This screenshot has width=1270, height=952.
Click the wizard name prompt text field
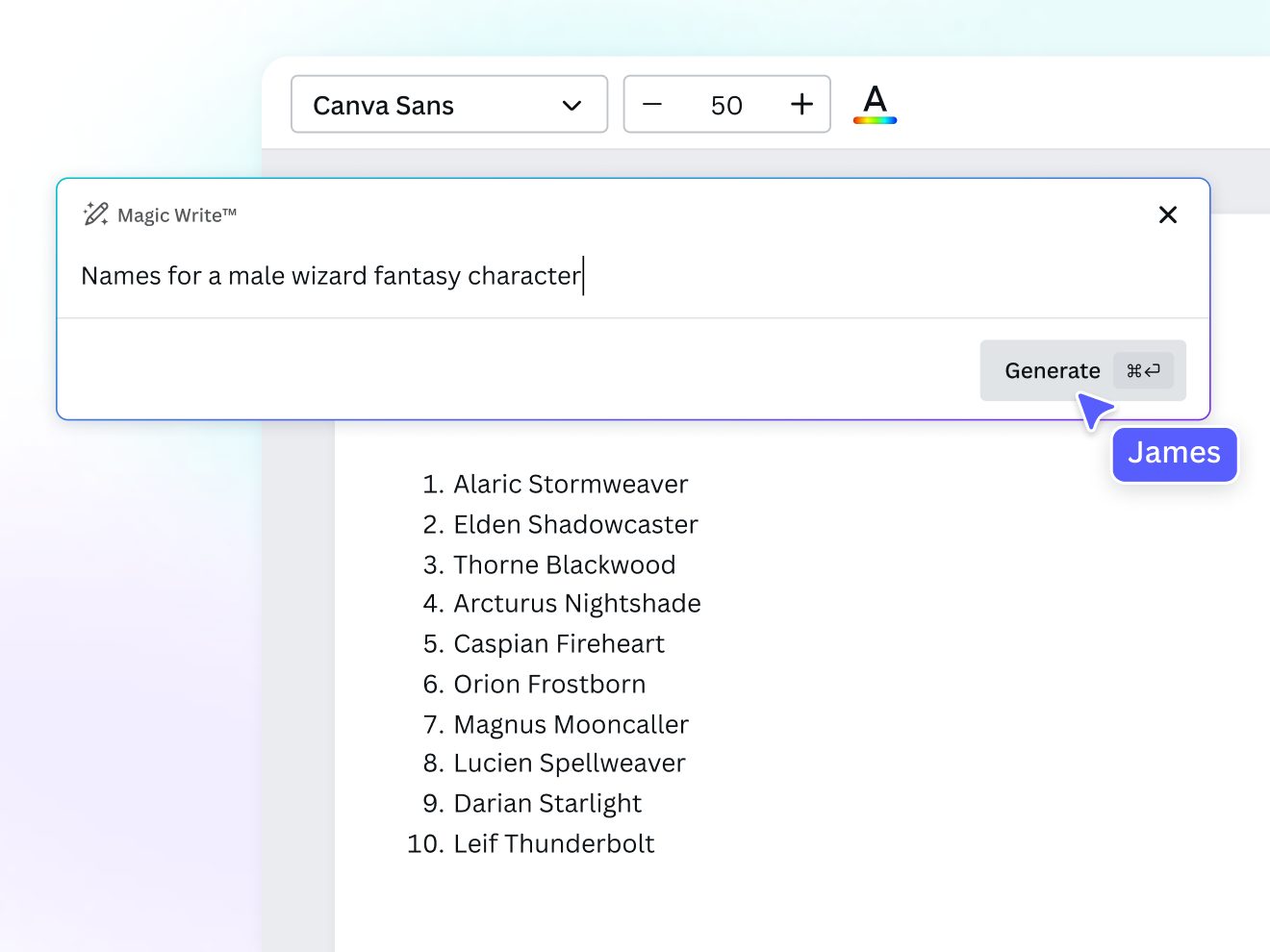pos(385,276)
